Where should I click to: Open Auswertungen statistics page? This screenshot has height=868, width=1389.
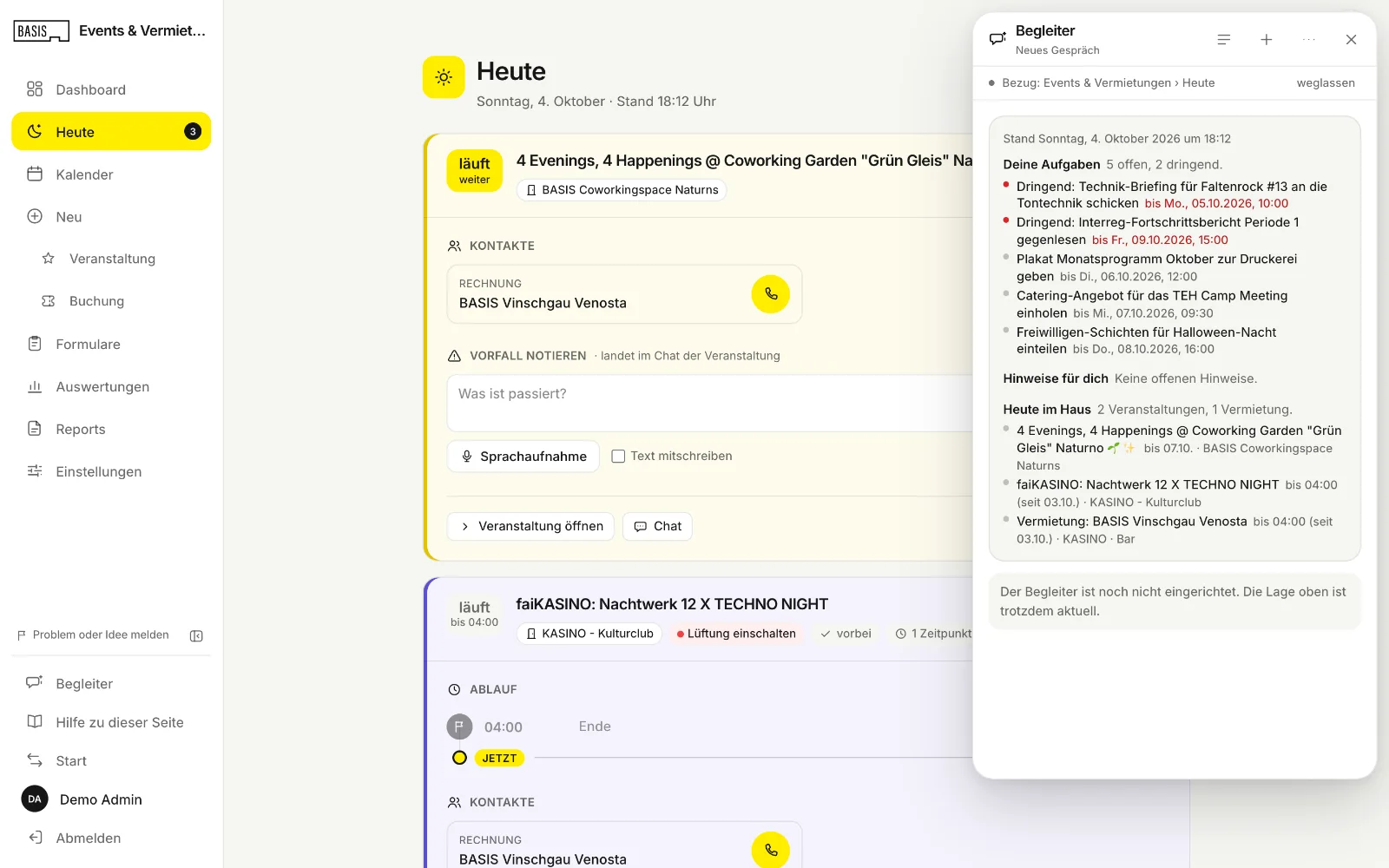111,387
